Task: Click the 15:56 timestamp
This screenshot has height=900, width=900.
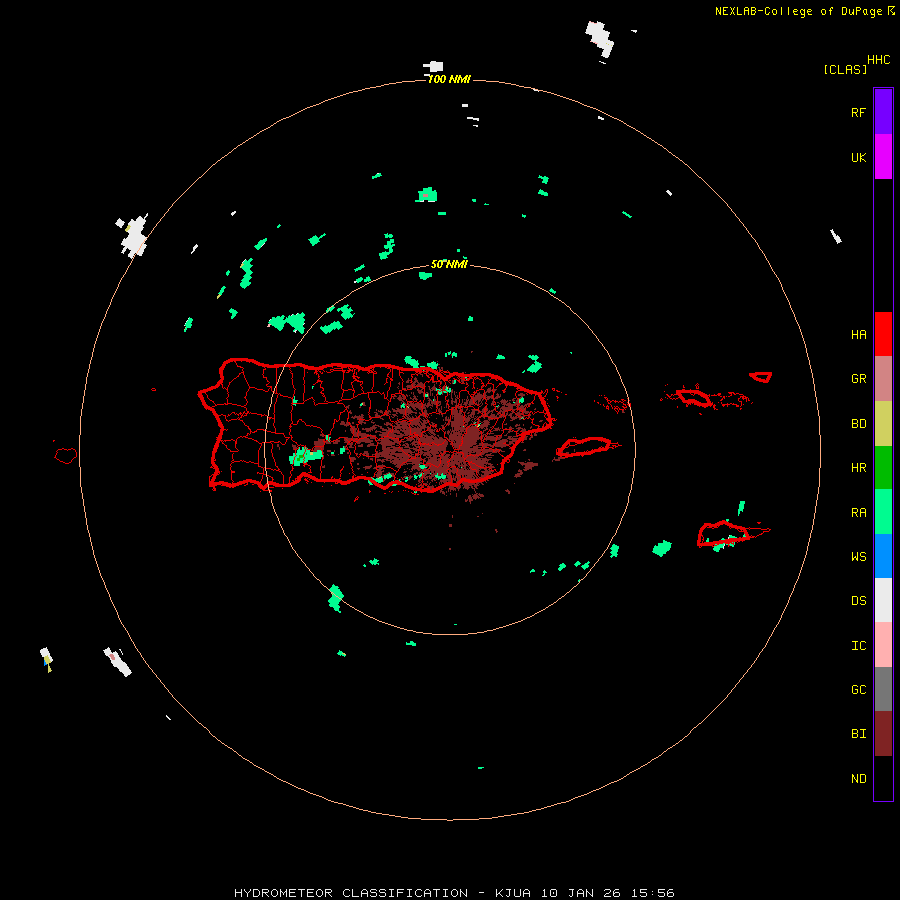Action: click(653, 893)
